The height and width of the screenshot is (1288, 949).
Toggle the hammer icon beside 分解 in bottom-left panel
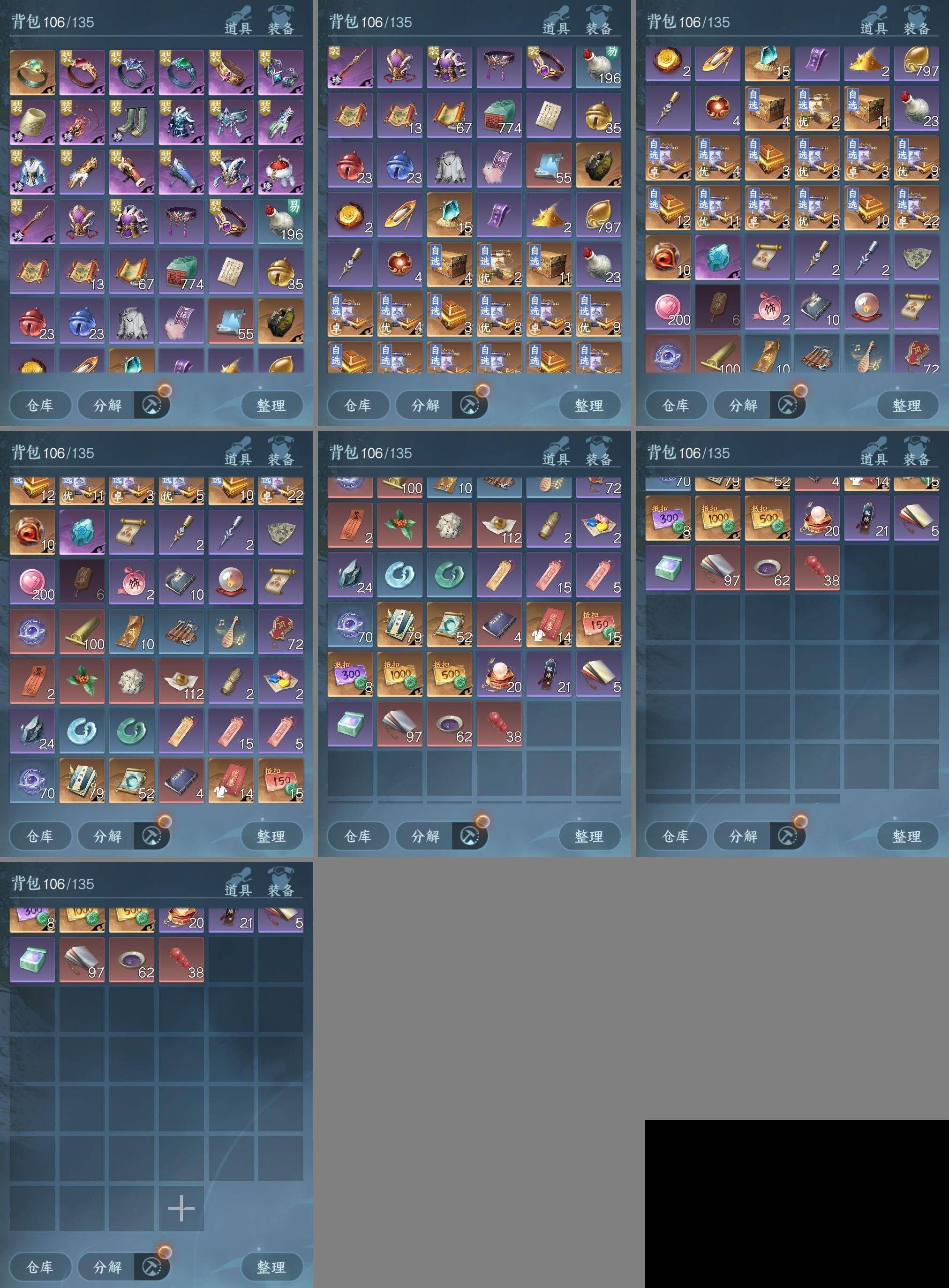[152, 1267]
